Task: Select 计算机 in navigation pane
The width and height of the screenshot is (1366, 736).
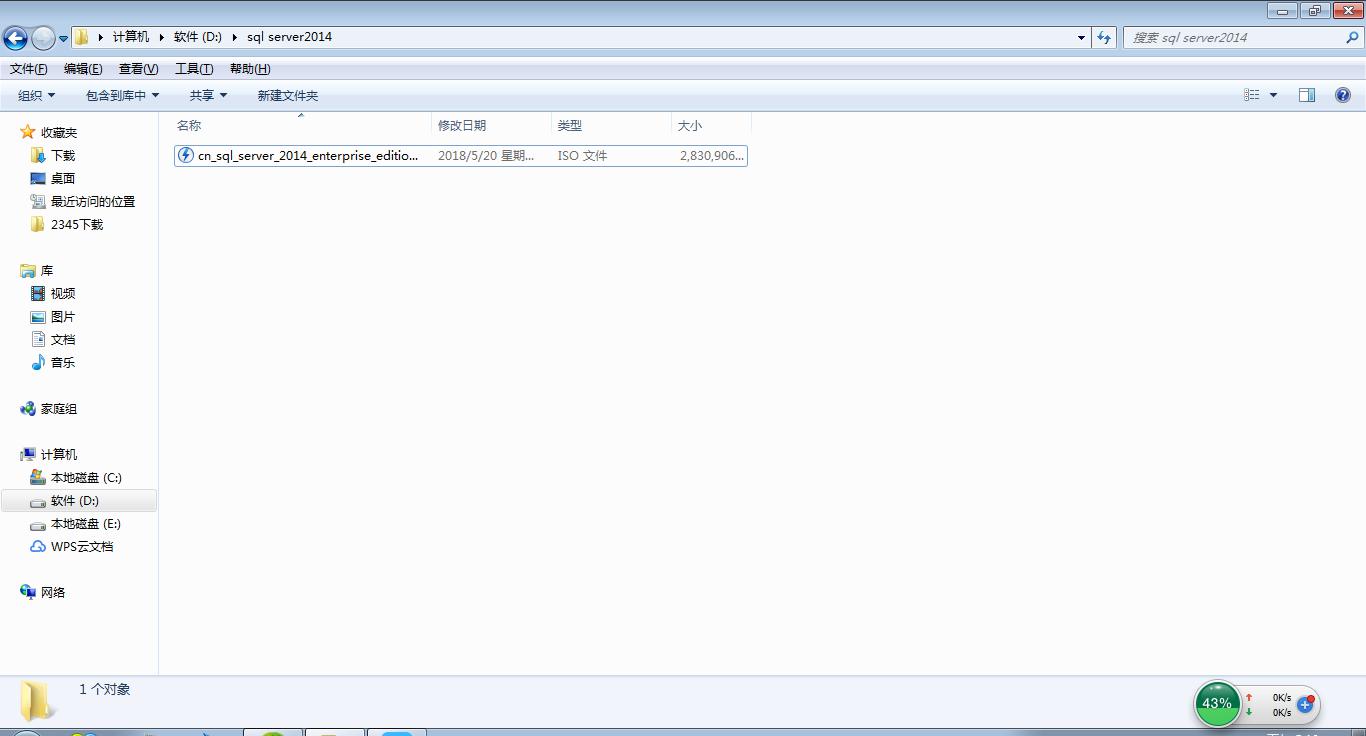Action: coord(59,454)
